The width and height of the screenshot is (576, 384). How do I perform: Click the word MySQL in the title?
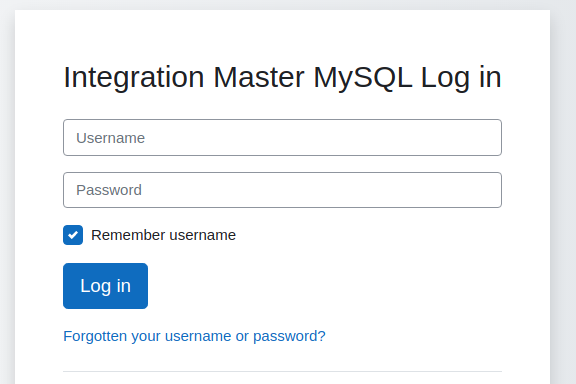pyautogui.click(x=363, y=78)
